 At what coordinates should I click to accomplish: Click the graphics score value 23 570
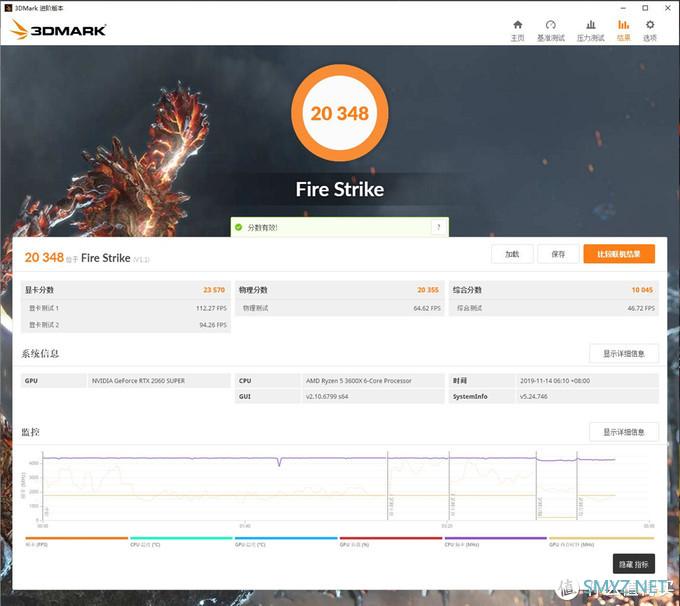(214, 290)
